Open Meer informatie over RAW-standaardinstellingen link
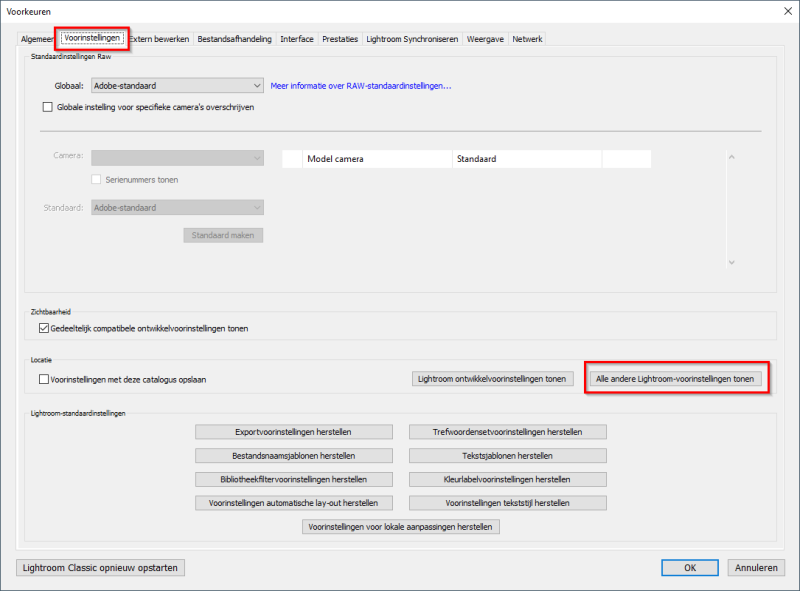The height and width of the screenshot is (591, 800). [361, 86]
